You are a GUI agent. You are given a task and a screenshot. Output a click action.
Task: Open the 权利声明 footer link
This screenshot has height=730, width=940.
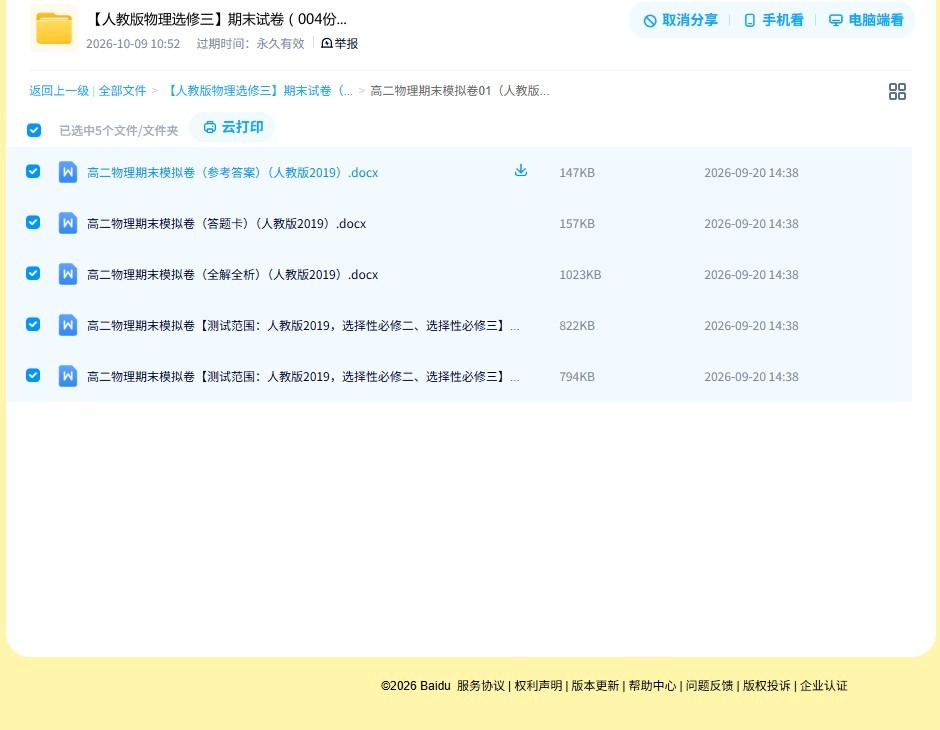click(x=538, y=686)
